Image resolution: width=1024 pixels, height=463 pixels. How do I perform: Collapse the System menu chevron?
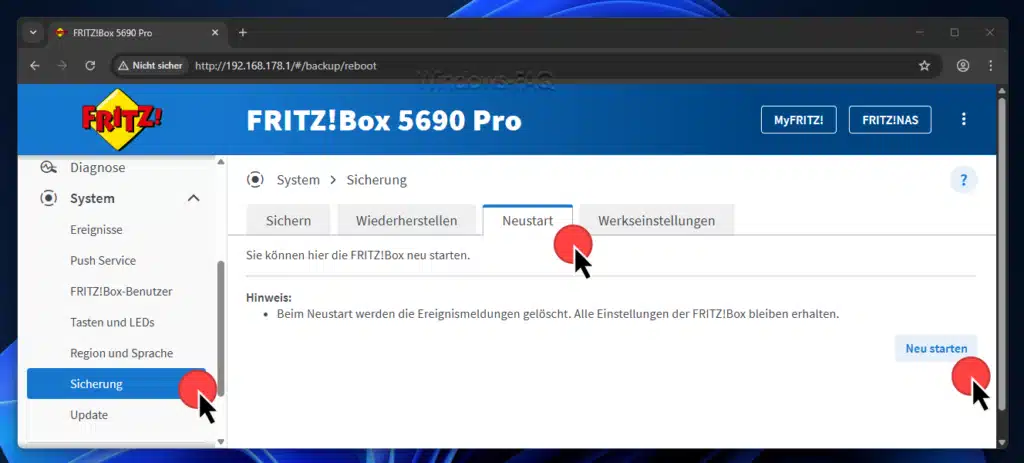[x=194, y=198]
